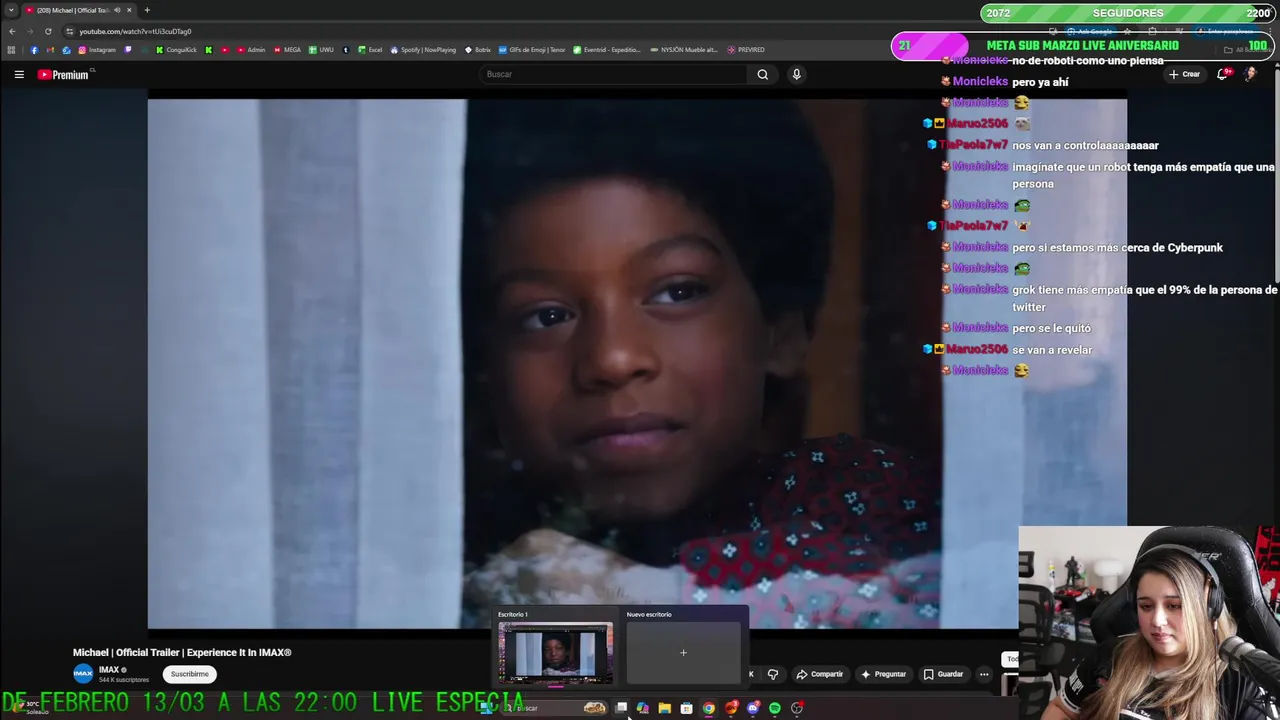This screenshot has width=1280, height=720.
Task: Open the YouTube hamburger guide menu
Action: click(19, 74)
